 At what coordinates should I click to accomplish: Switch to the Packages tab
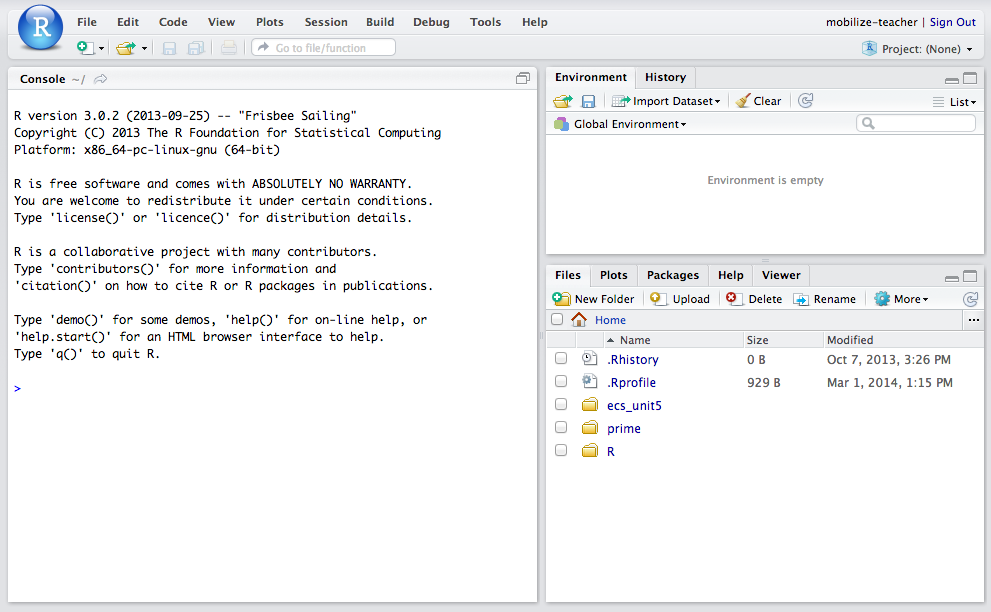click(672, 275)
